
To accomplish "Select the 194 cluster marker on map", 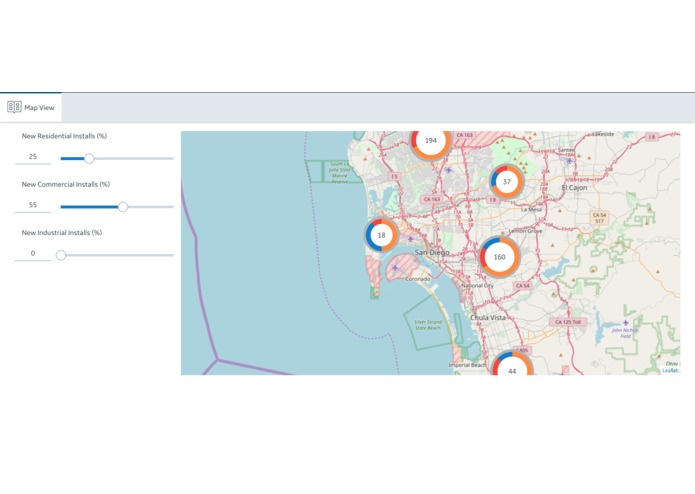I will (430, 143).
